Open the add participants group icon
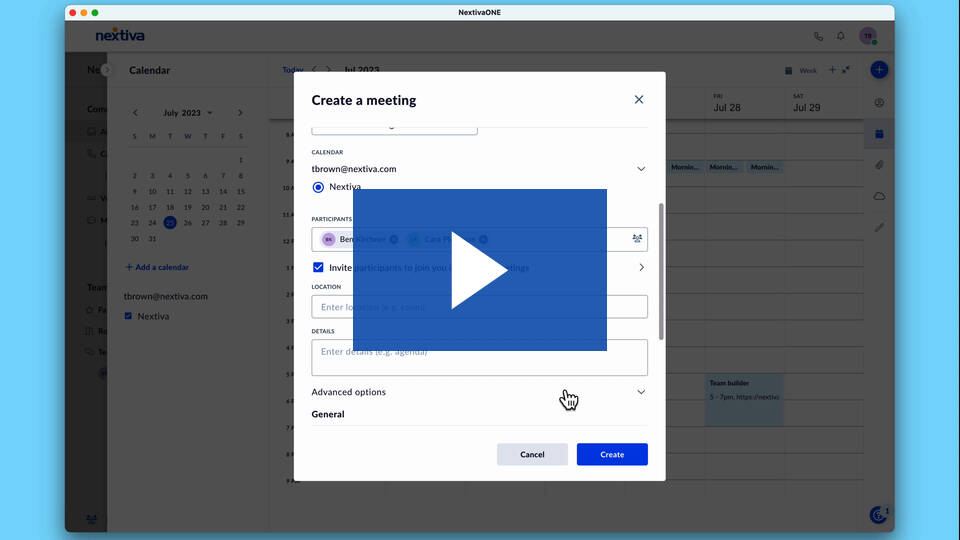Viewport: 960px width, 540px height. 637,239
